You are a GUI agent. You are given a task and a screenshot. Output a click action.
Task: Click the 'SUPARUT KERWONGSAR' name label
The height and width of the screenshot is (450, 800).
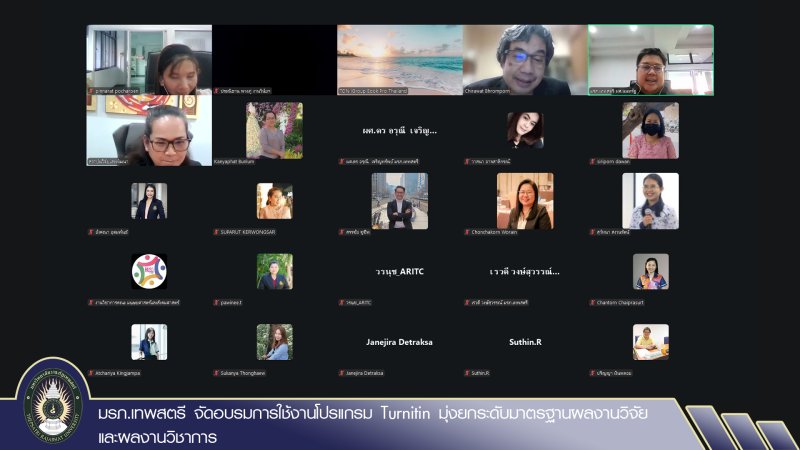pyautogui.click(x=248, y=232)
